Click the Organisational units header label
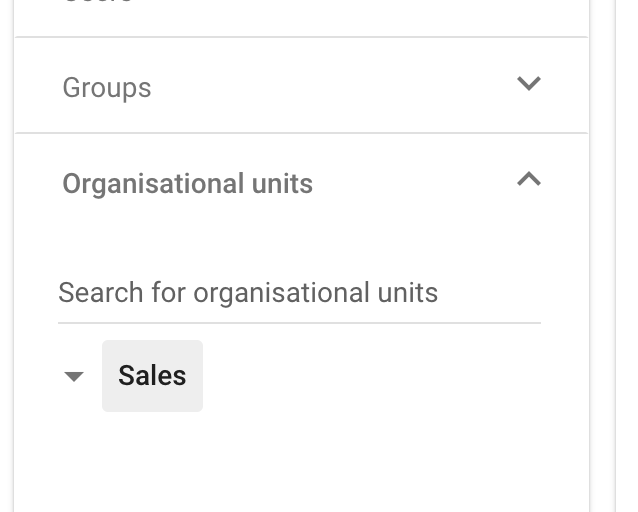The image size is (638, 512). pos(187,184)
